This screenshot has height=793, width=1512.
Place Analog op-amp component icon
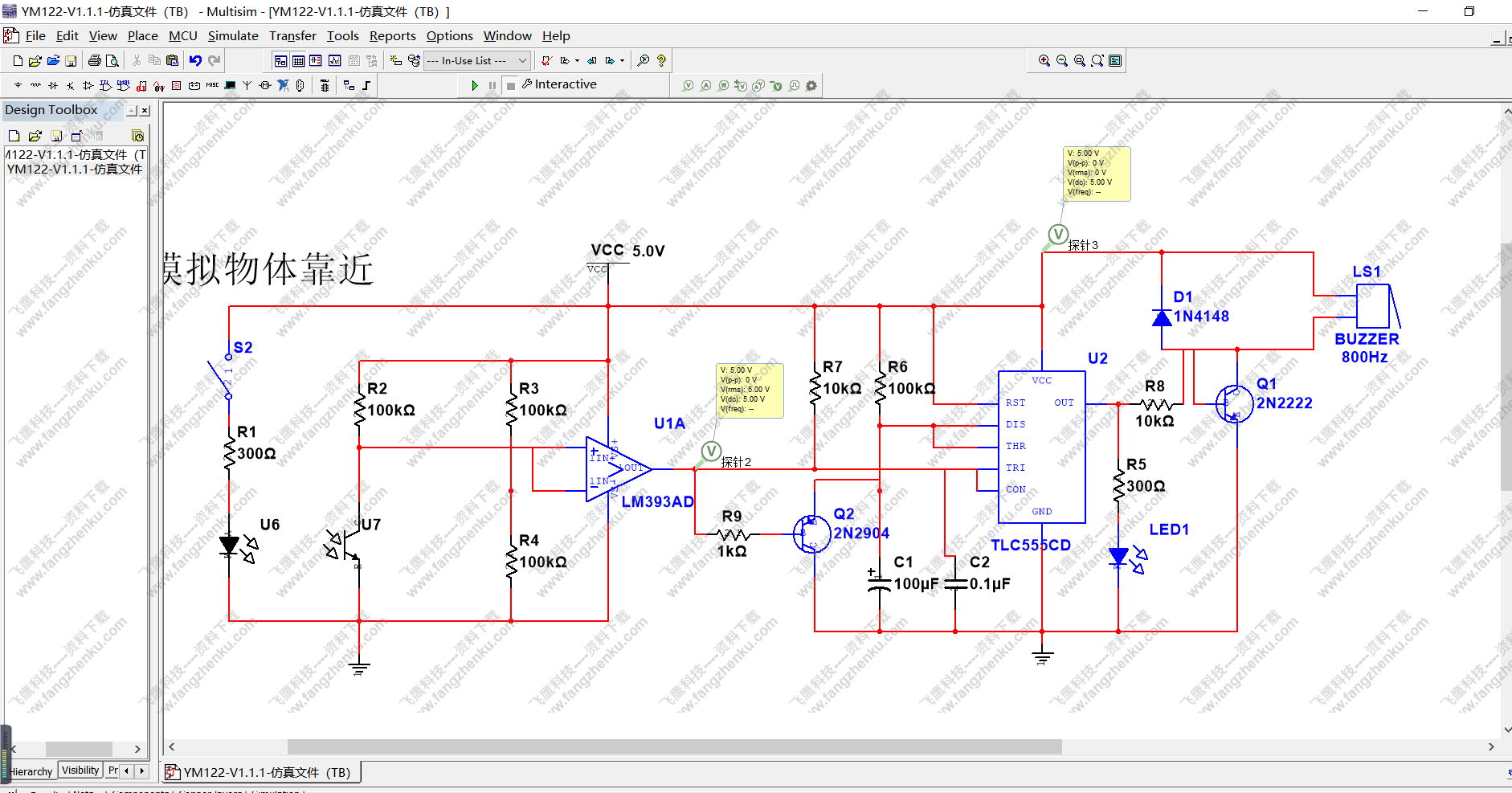(x=88, y=85)
